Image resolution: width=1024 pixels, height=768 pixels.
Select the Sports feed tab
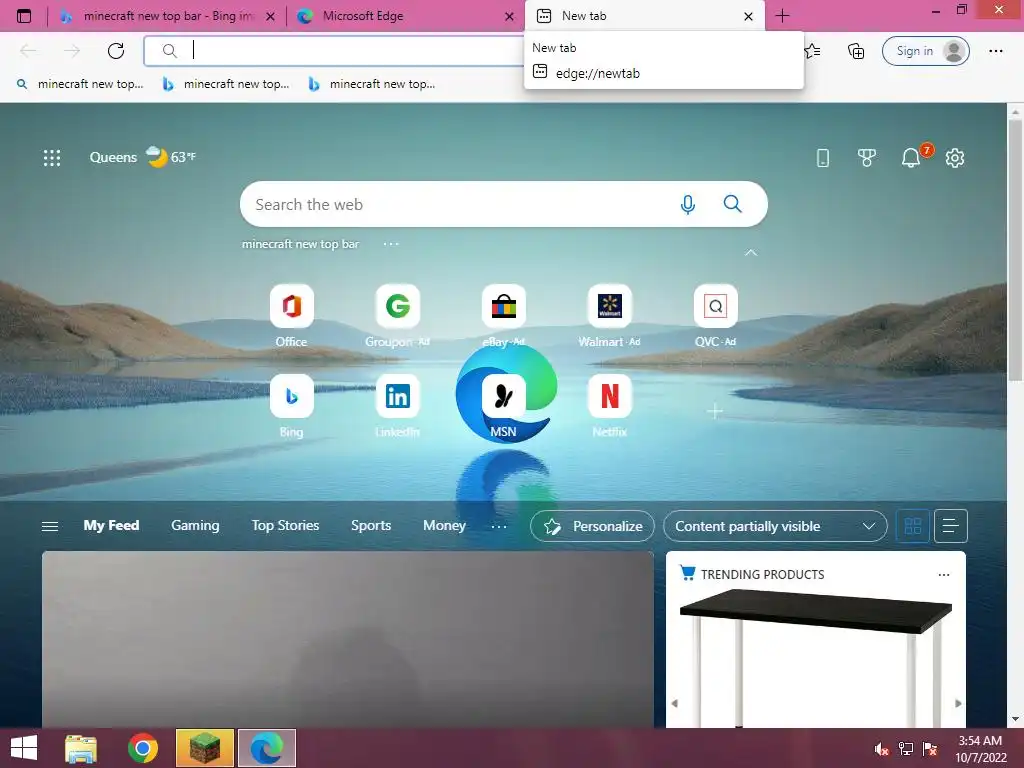371,526
